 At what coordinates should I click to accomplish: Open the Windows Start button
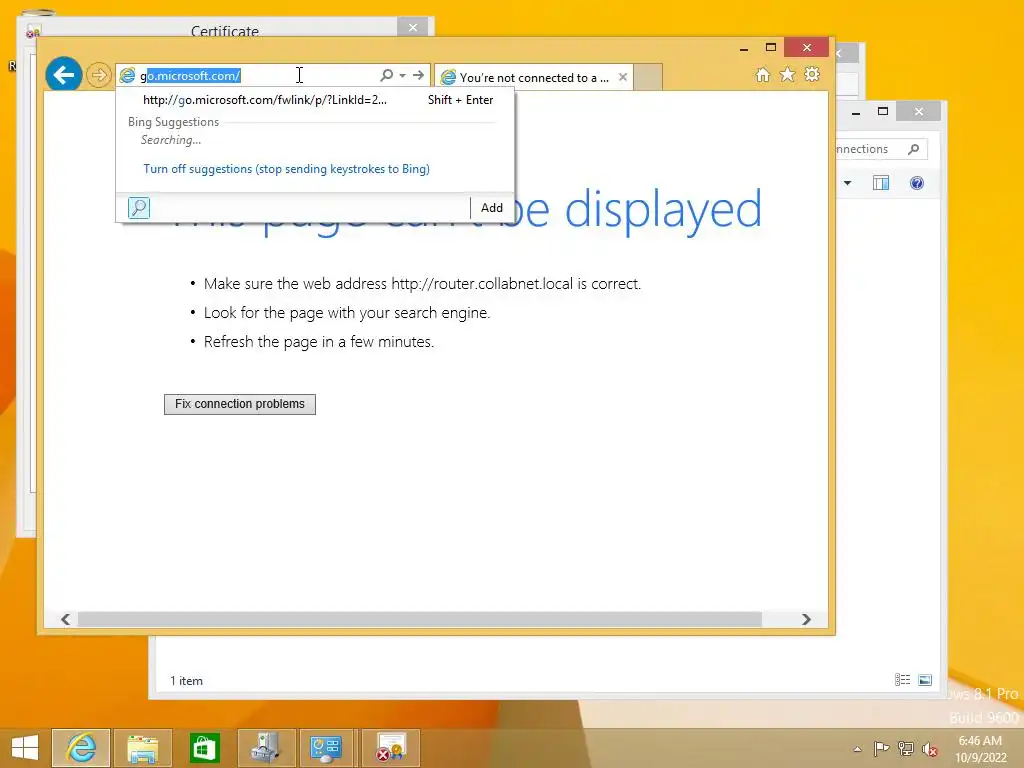pyautogui.click(x=25, y=748)
